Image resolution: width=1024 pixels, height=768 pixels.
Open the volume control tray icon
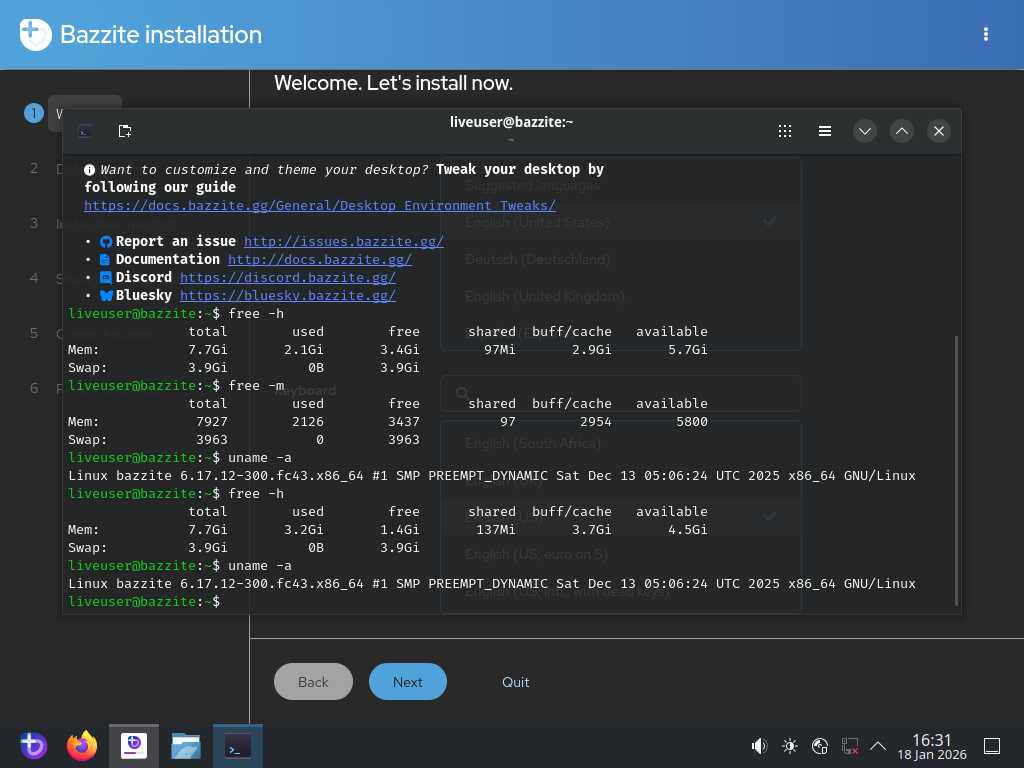click(759, 746)
